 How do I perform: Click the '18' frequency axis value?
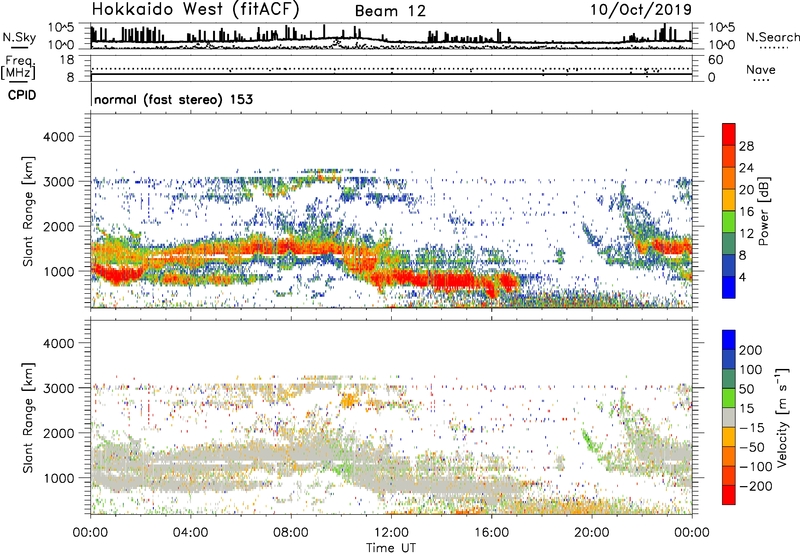point(67,60)
